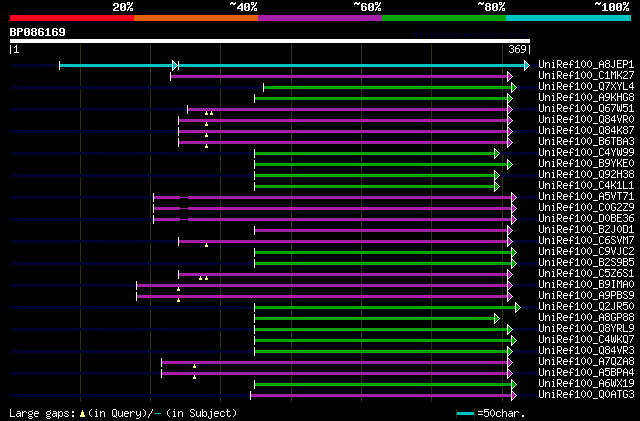Select the UniRef100_Q92H38 entry
The width and height of the screenshot is (640, 421).
click(586, 175)
